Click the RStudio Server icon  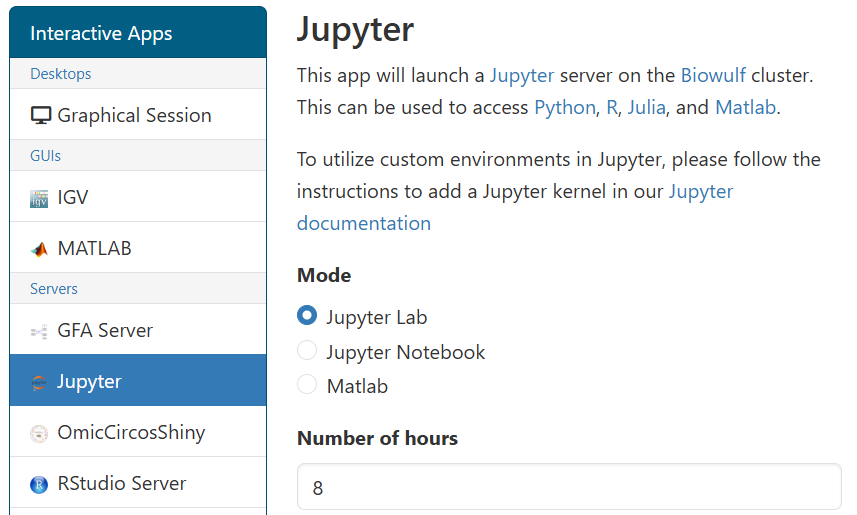39,484
